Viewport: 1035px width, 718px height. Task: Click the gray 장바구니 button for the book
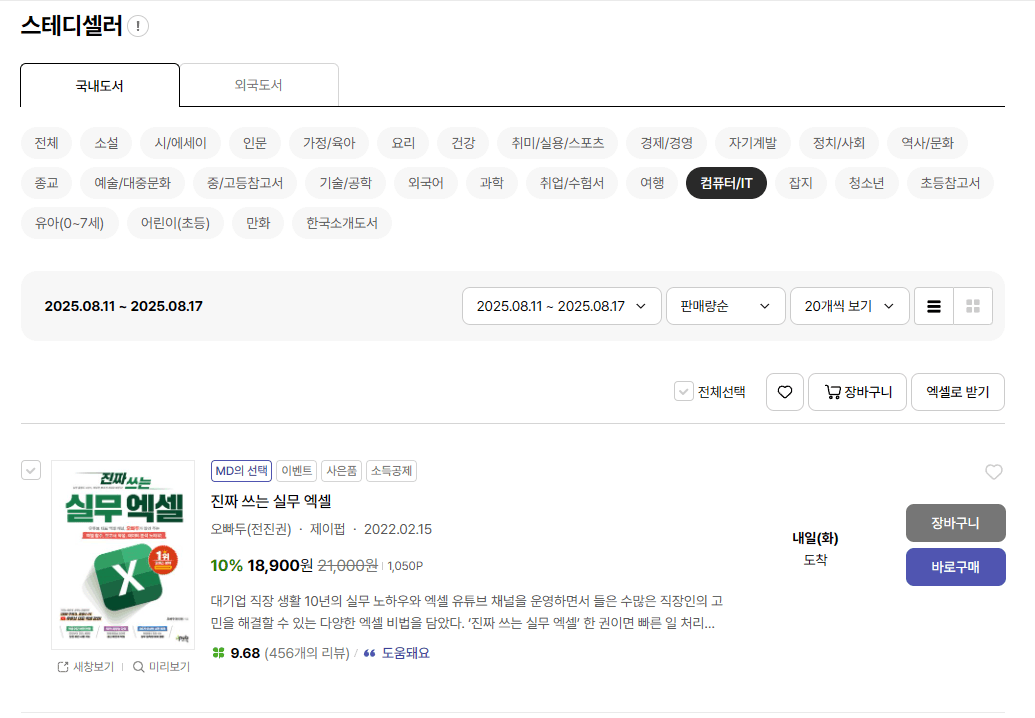[x=956, y=523]
